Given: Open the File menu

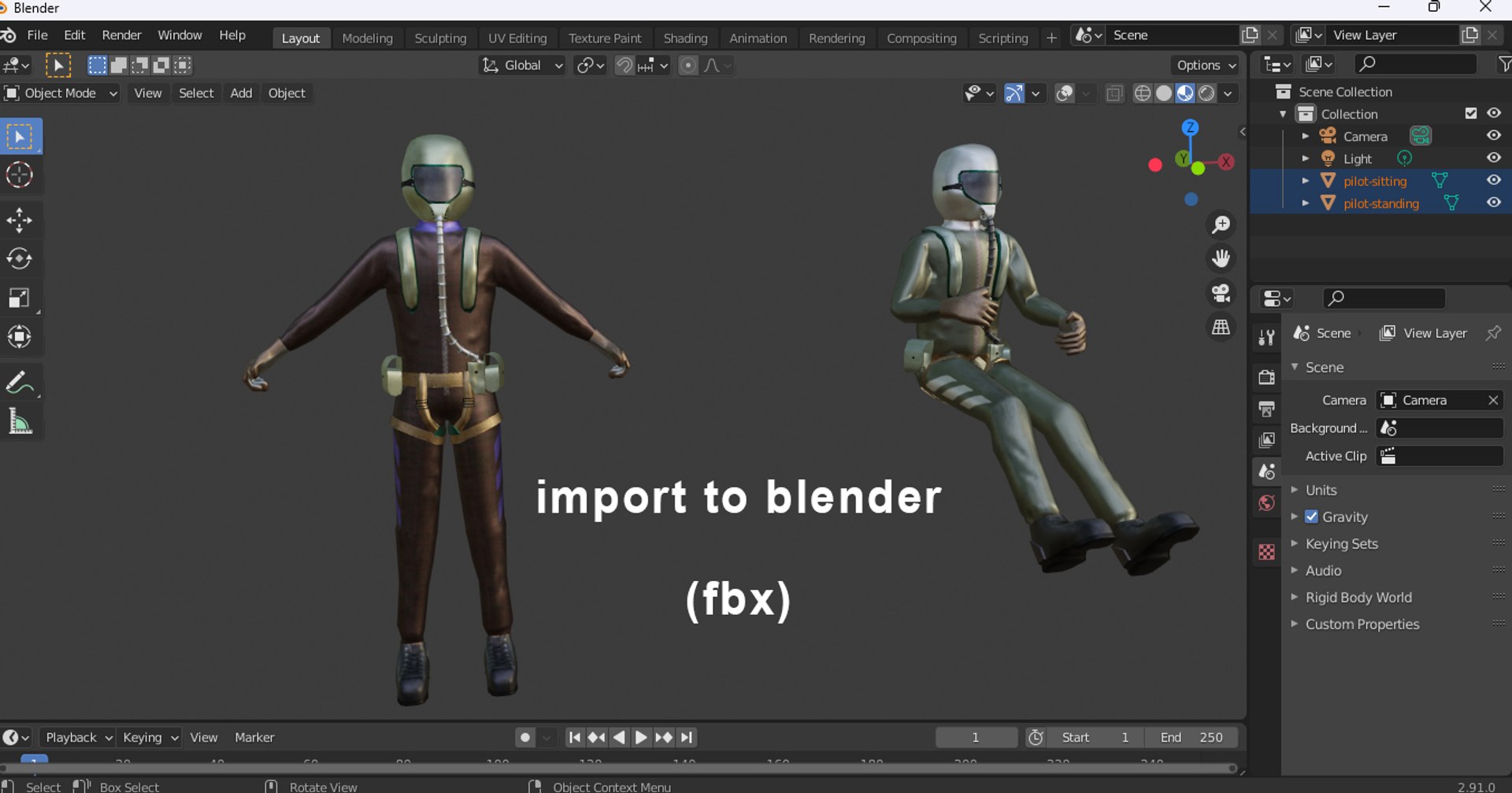Looking at the screenshot, I should (37, 35).
